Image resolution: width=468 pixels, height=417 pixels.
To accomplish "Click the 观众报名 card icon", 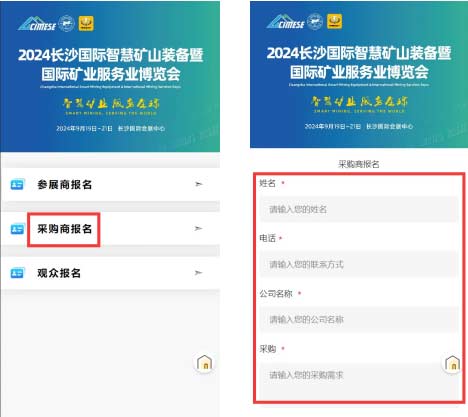I will [17, 273].
